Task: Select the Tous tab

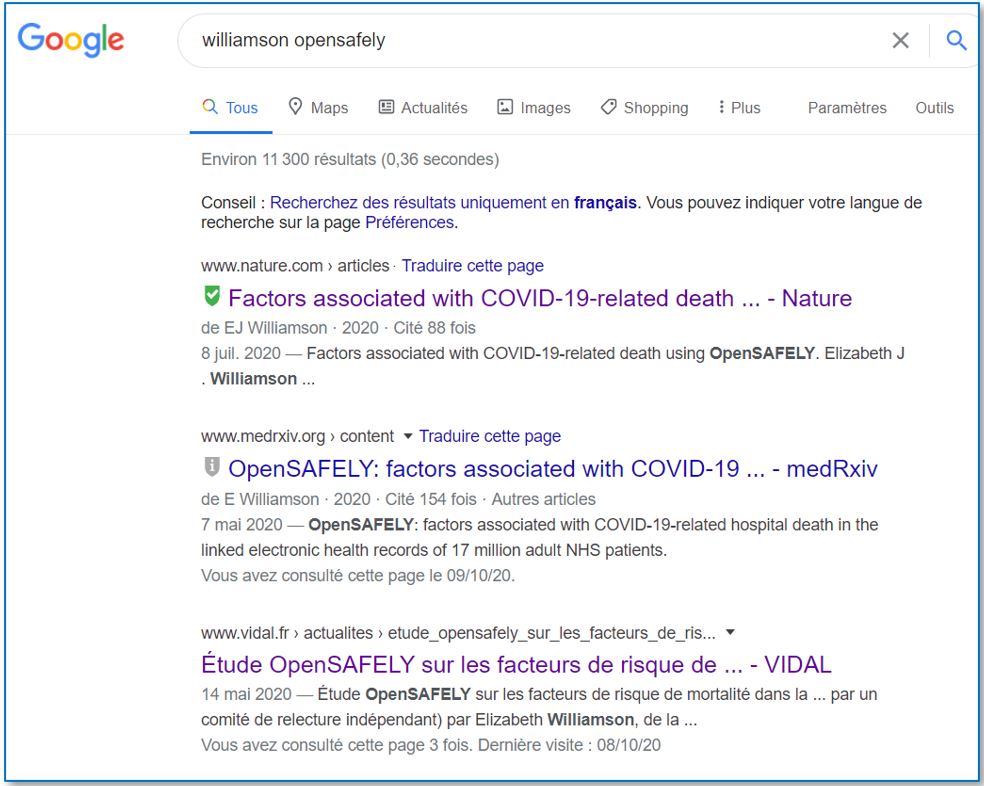Action: point(230,107)
